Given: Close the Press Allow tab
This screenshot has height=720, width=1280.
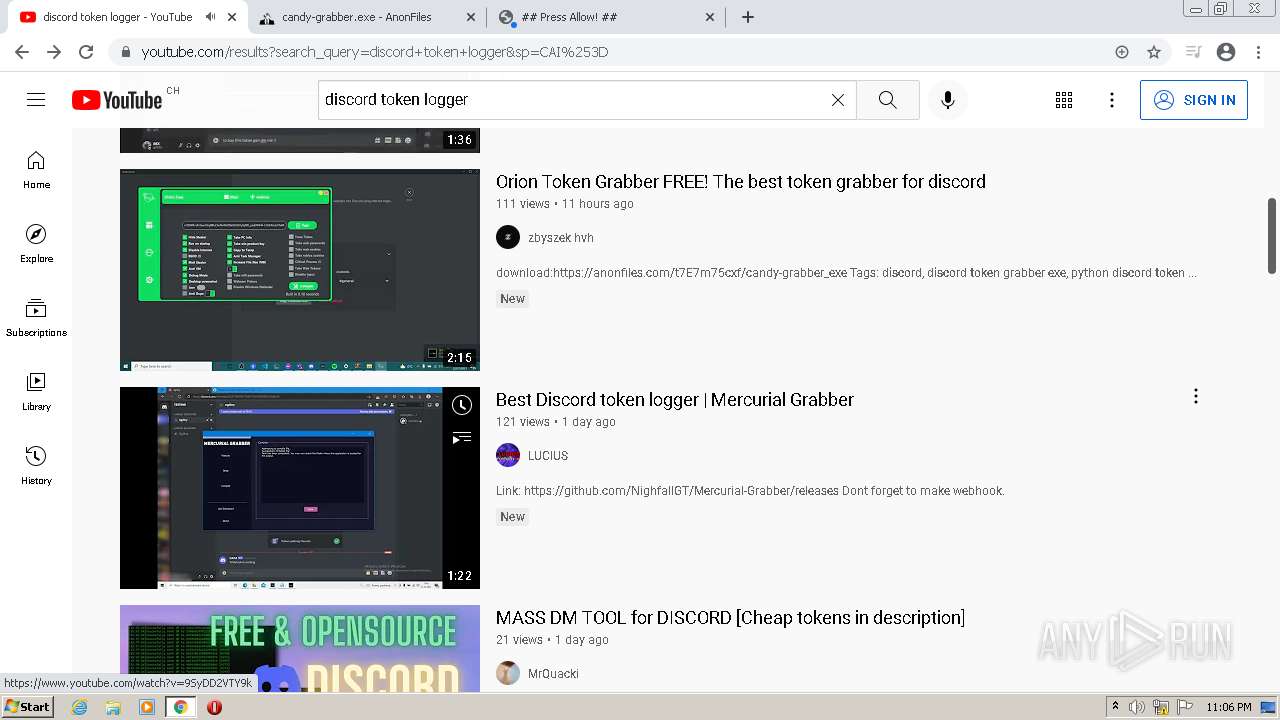Looking at the screenshot, I should click(x=711, y=17).
